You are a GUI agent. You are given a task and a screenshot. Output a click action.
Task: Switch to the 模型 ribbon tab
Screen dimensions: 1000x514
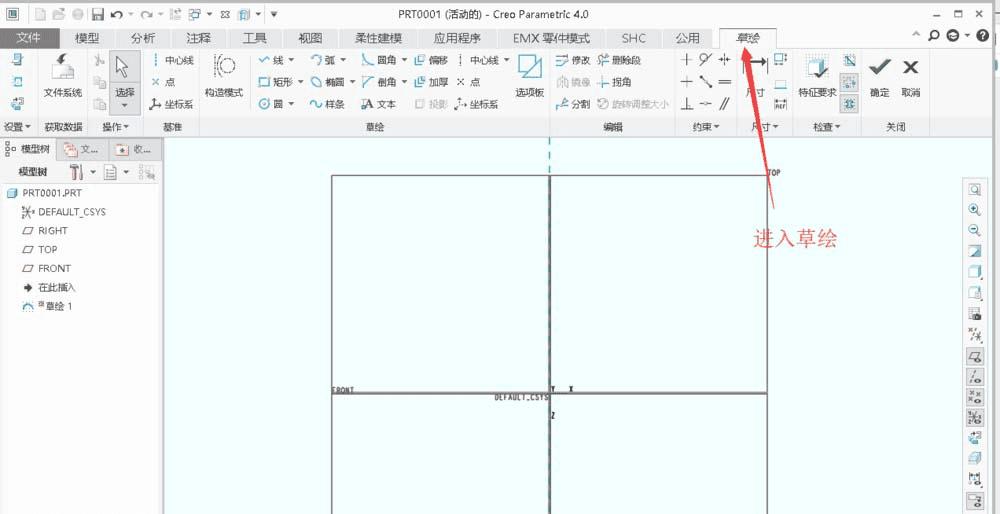(x=87, y=38)
